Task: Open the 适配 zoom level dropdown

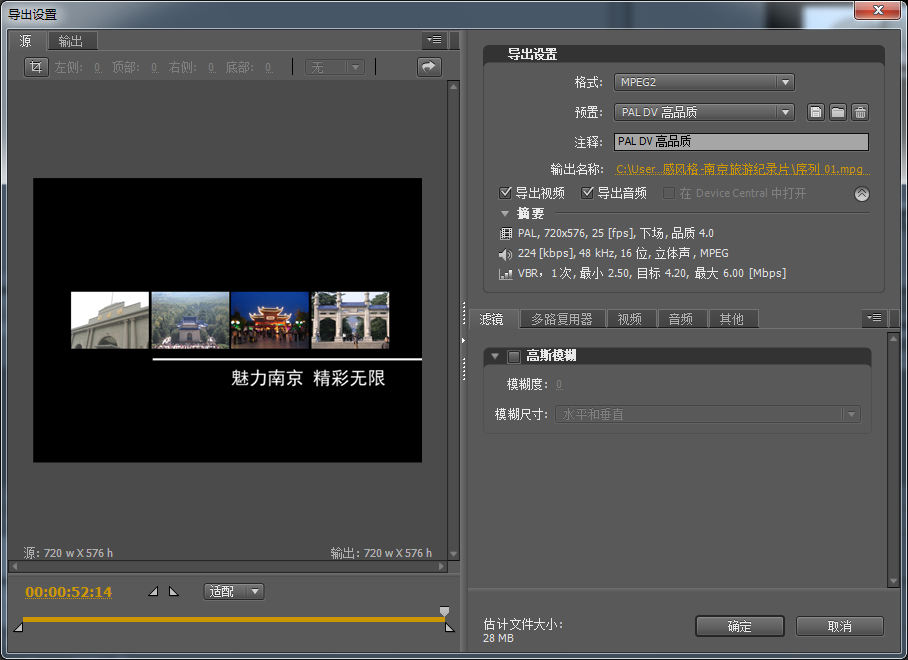Action: pos(234,592)
